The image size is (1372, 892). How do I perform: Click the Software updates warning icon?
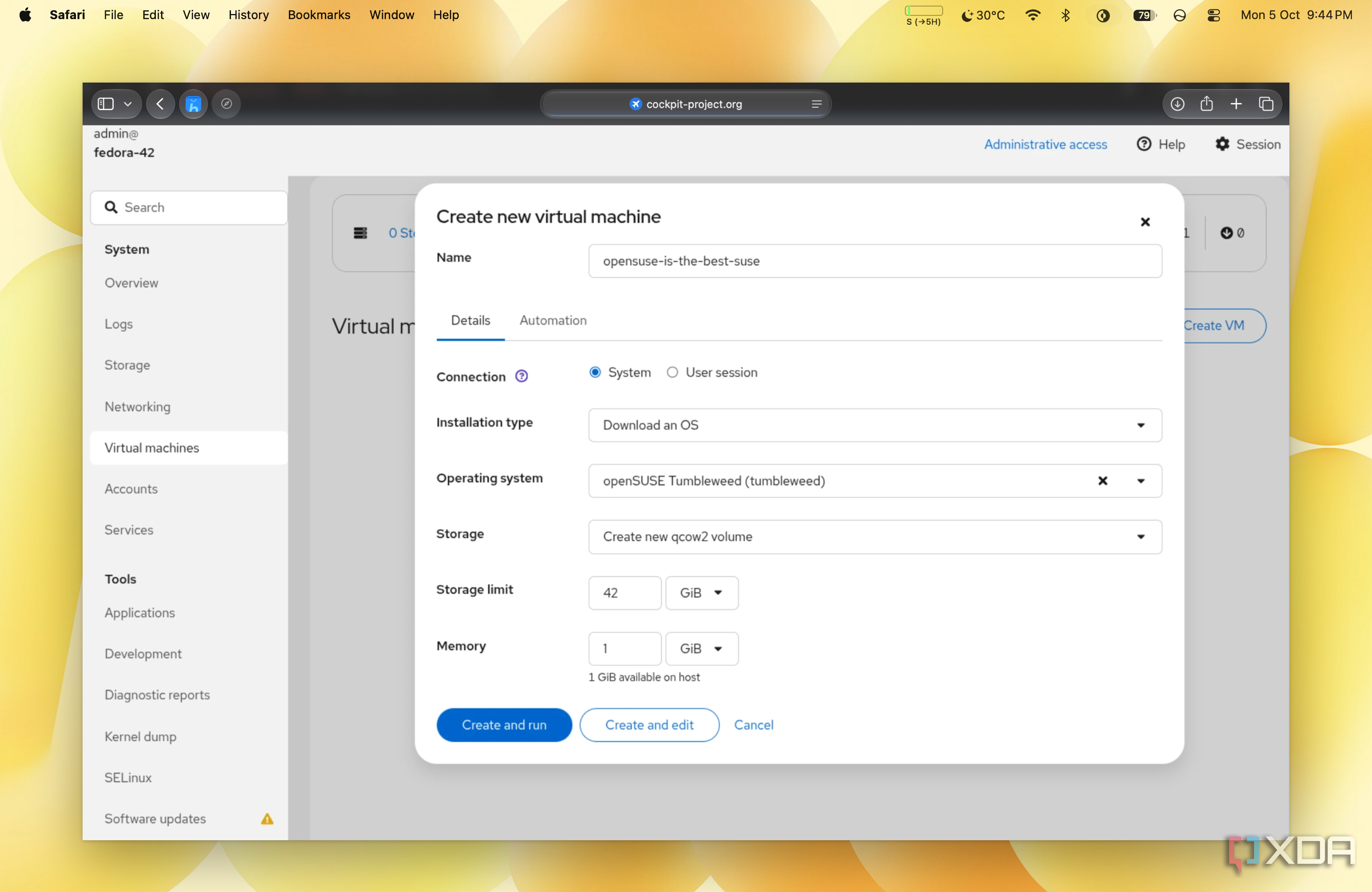(x=267, y=819)
